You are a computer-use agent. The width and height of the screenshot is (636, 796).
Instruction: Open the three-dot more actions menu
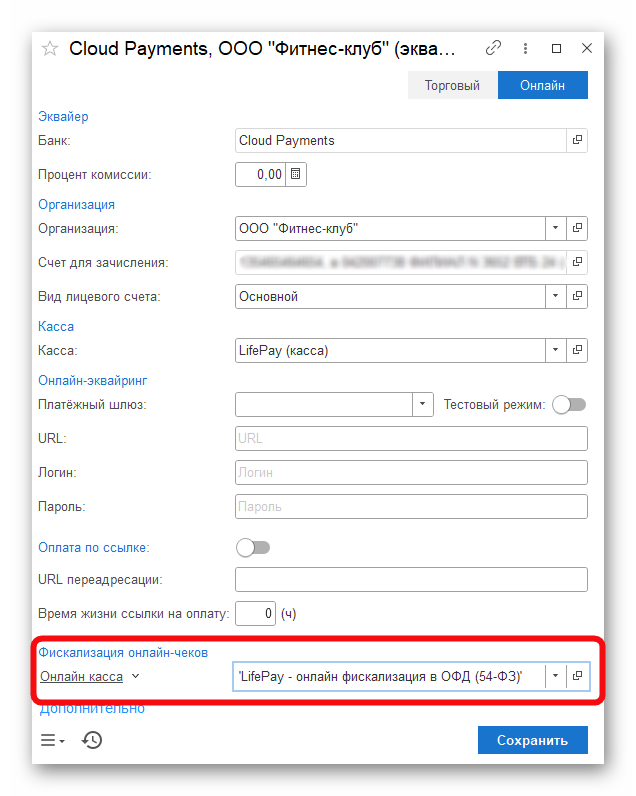coord(525,48)
